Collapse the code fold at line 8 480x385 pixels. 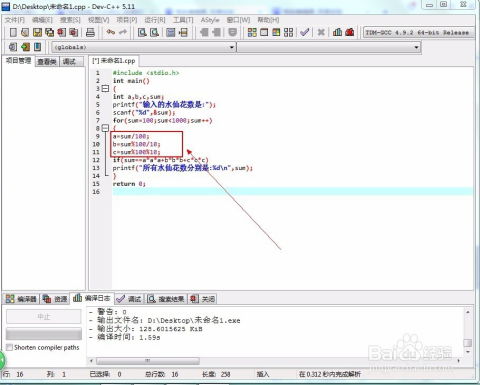click(105, 128)
